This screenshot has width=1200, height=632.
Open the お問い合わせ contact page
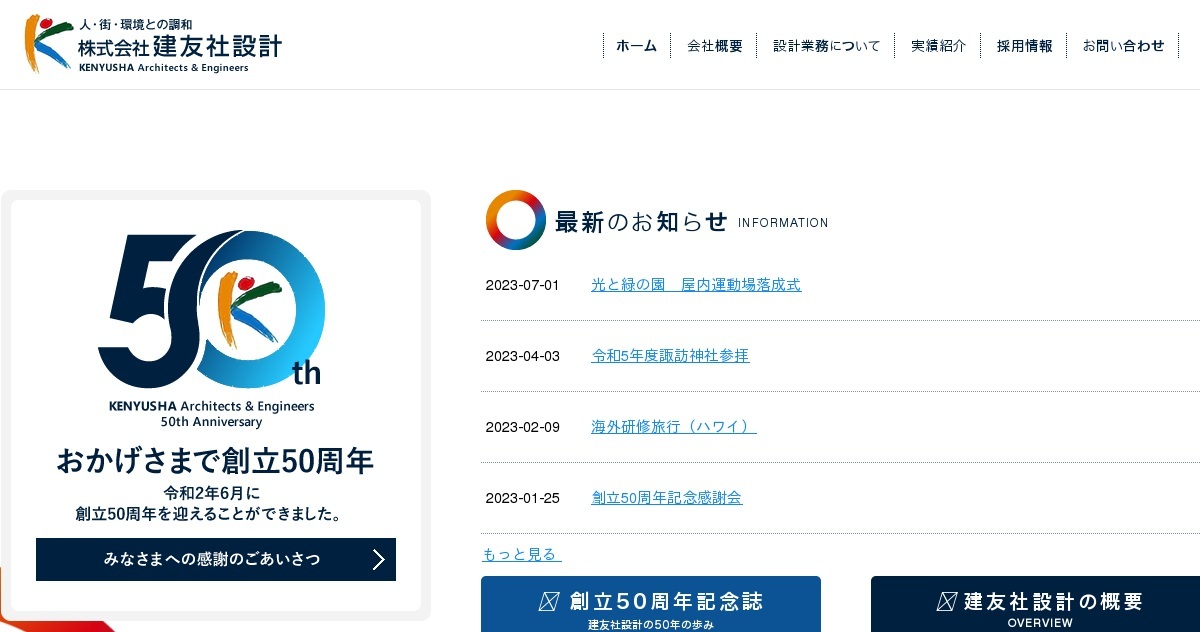[1124, 46]
